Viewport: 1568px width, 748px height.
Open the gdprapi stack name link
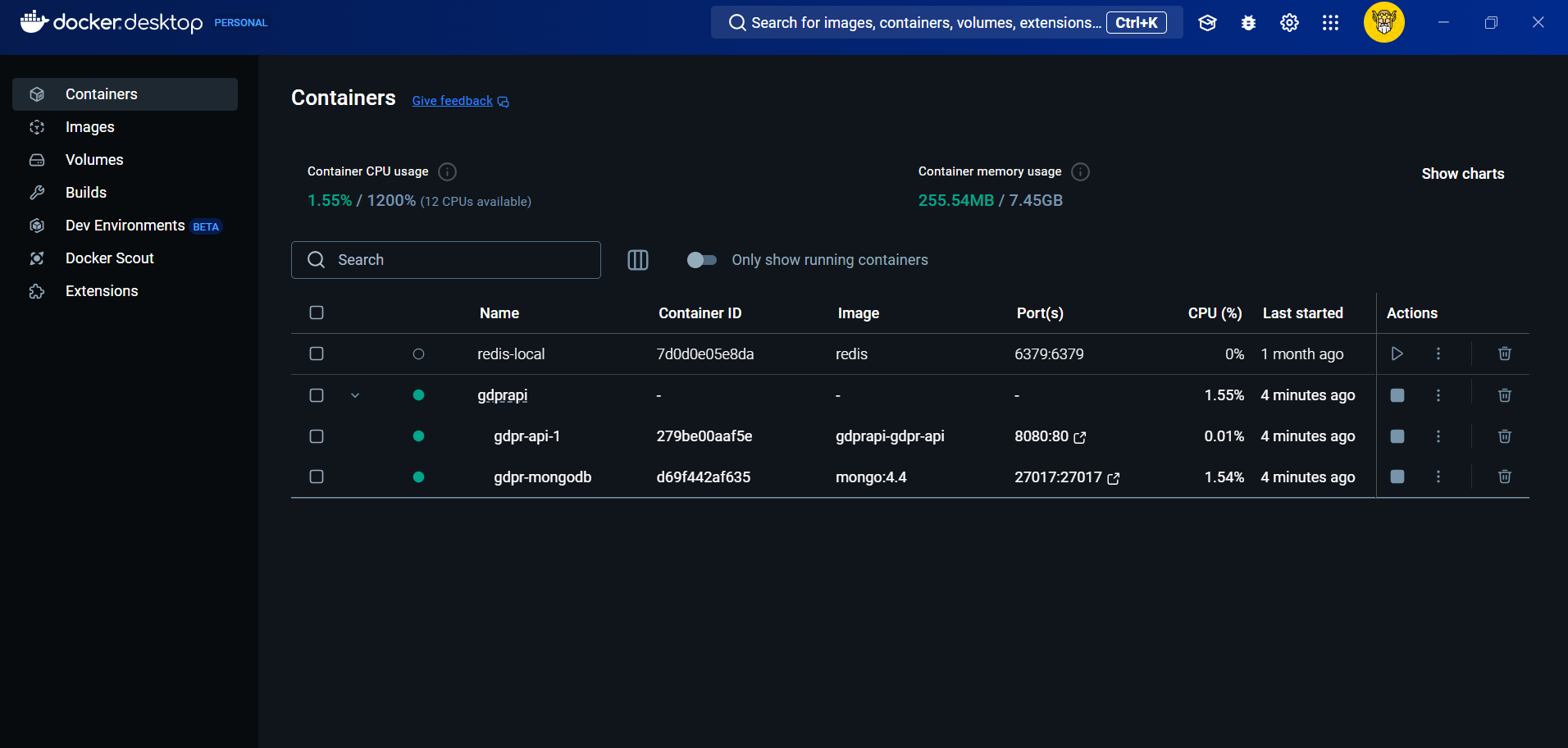click(502, 395)
